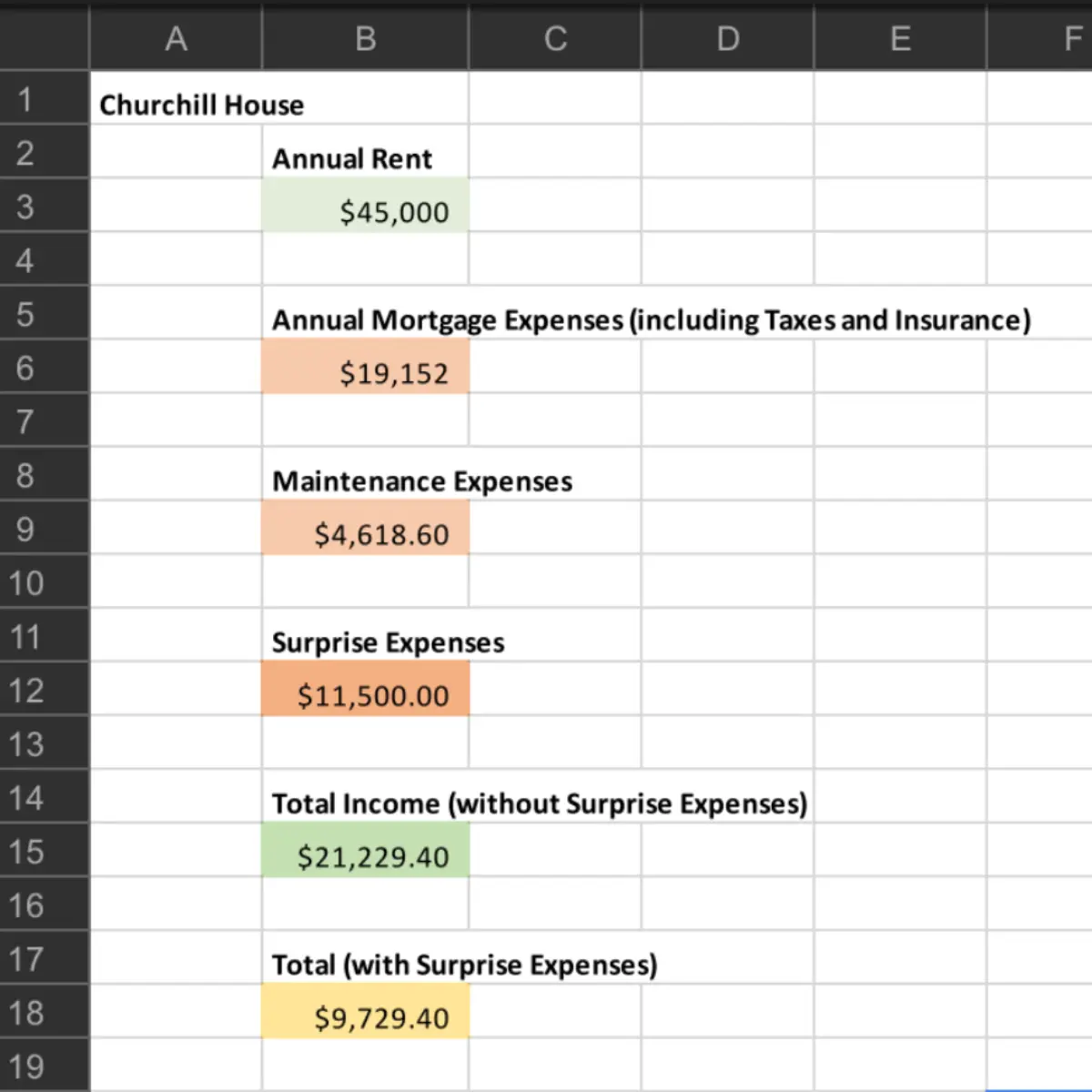1092x1092 pixels.
Task: Select column header A
Action: point(176,38)
